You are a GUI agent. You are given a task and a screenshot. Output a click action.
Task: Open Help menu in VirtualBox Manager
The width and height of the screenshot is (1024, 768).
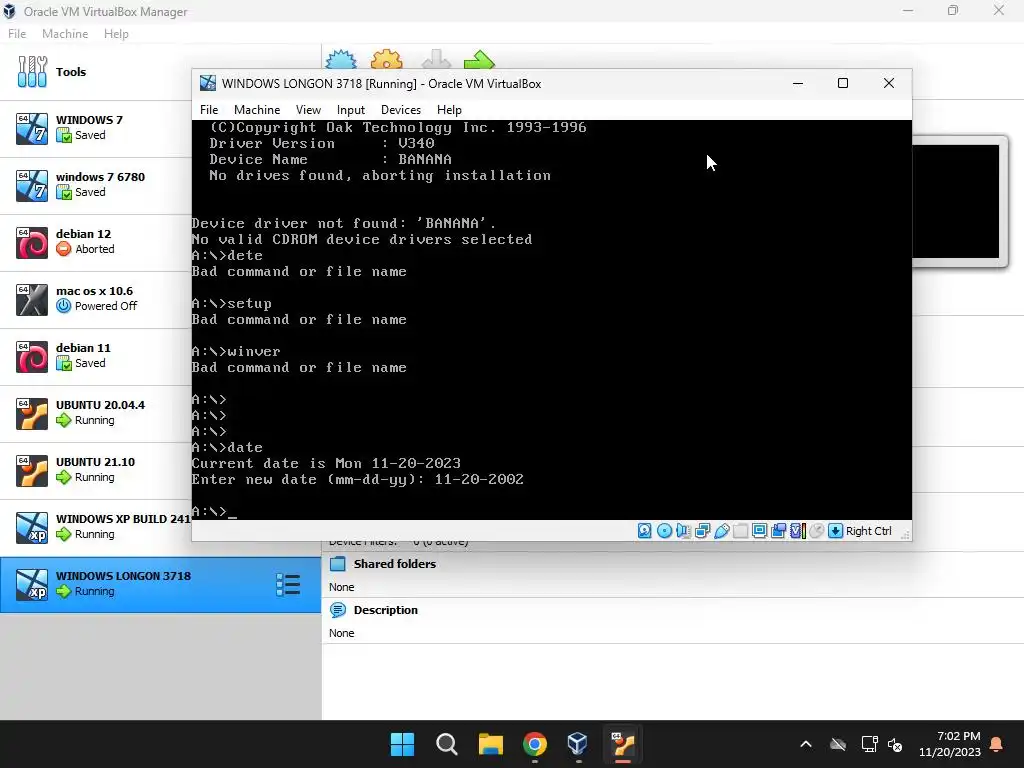pos(116,34)
